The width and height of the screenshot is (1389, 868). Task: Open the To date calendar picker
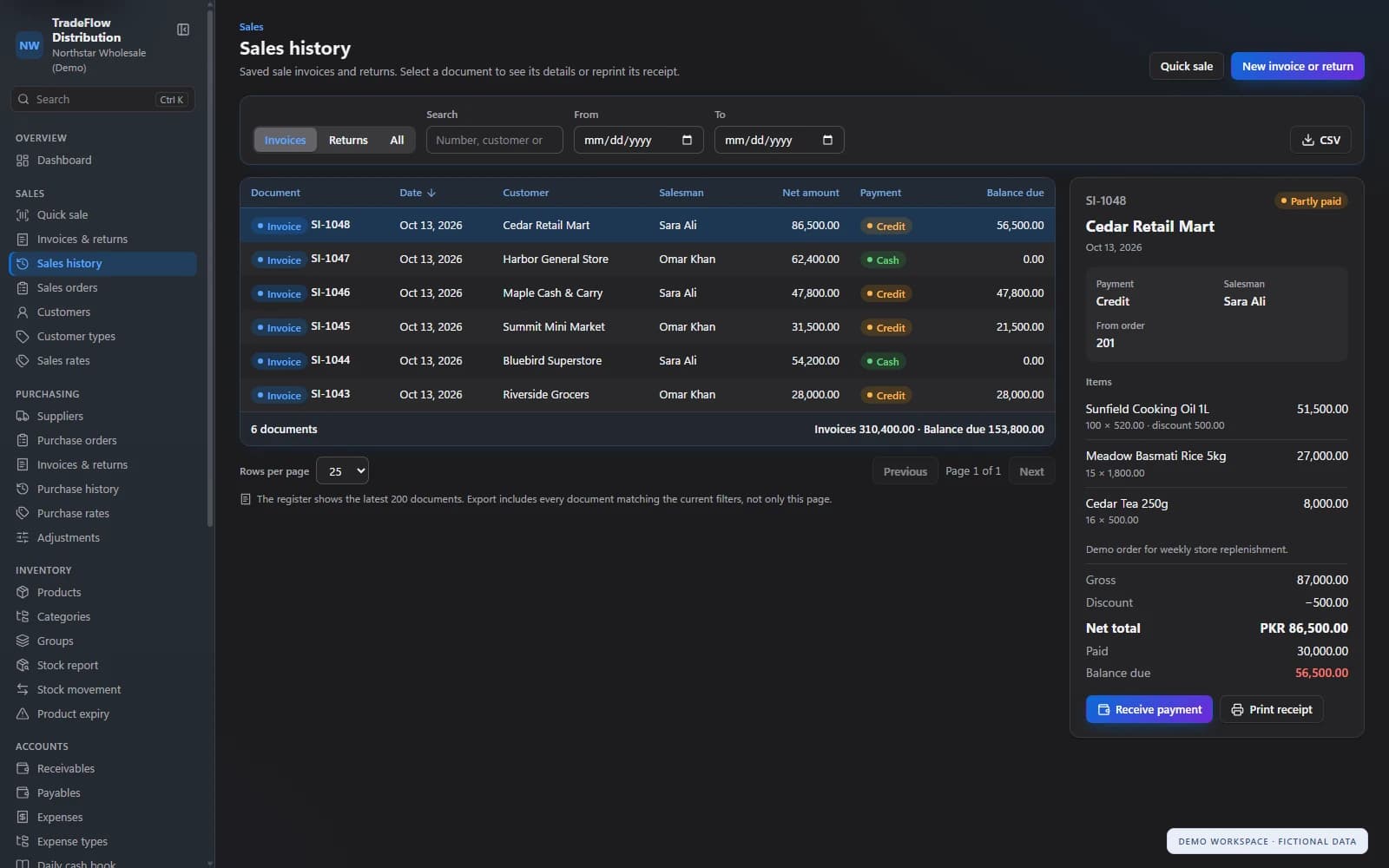coord(827,140)
